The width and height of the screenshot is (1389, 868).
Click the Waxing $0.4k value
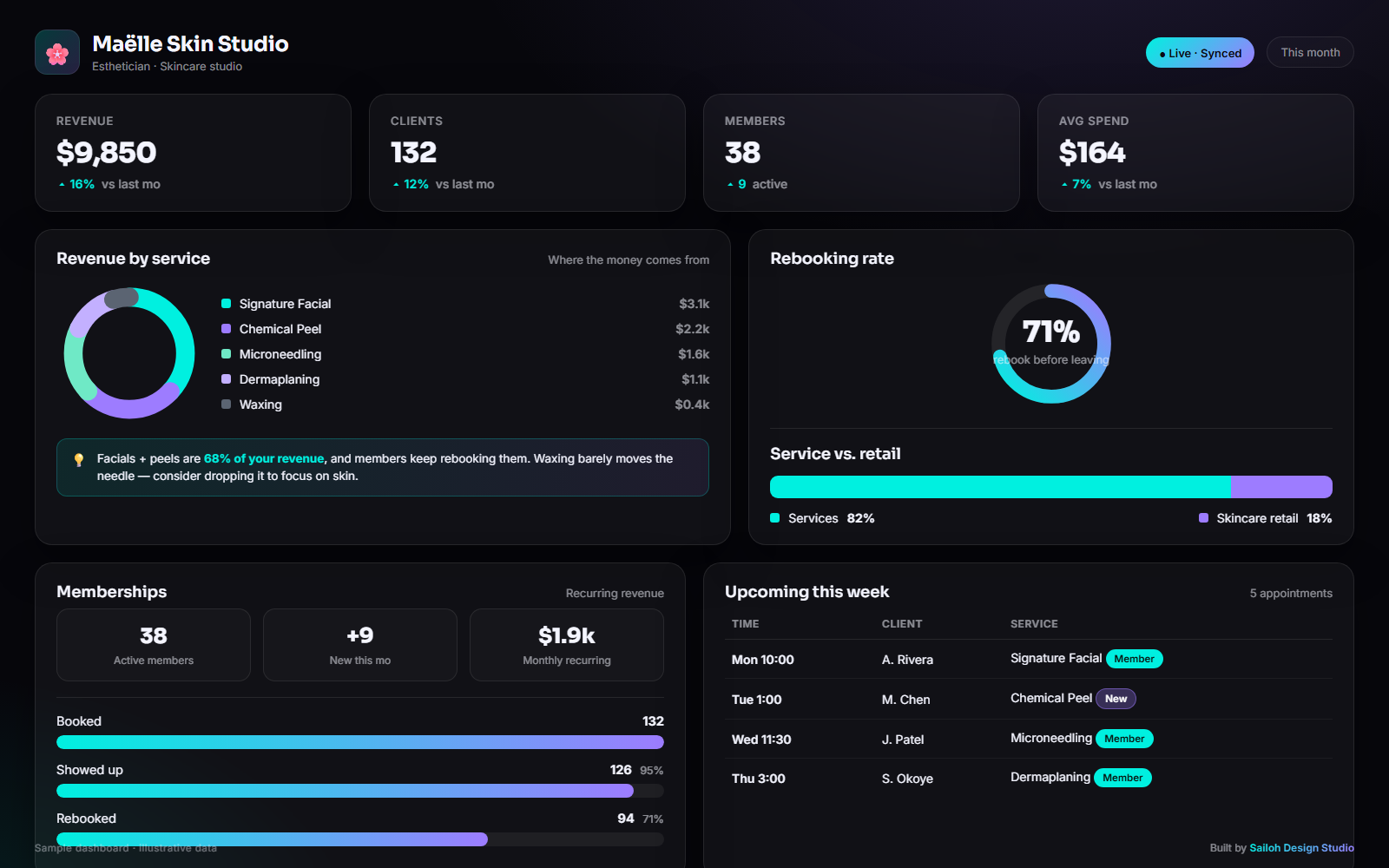pos(692,404)
